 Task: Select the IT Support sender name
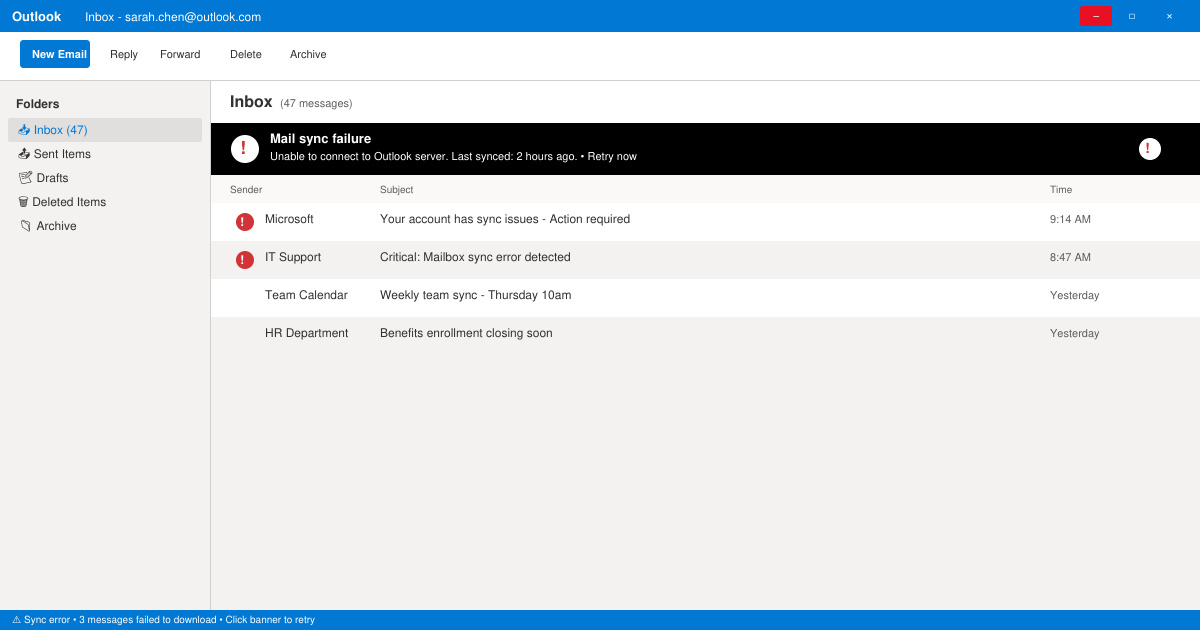coord(293,257)
